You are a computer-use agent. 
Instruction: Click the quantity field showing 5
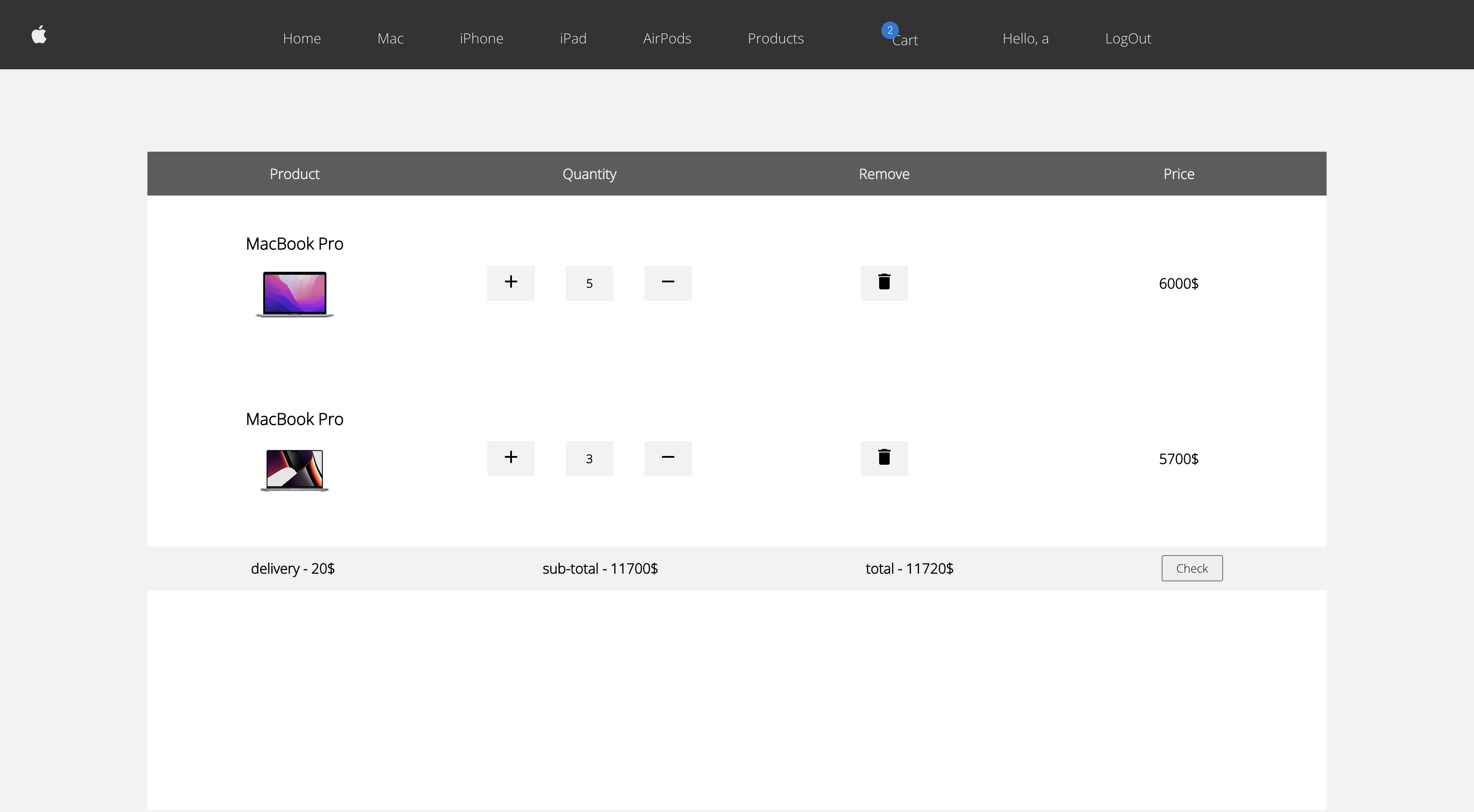[x=589, y=283]
